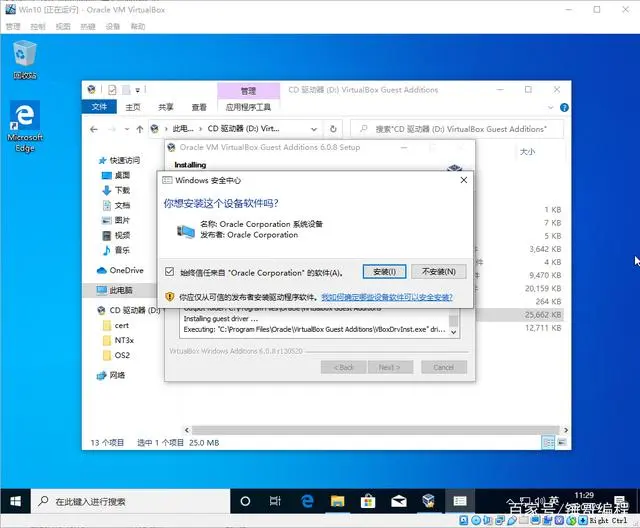640x528 pixels.
Task: Switch to the large icons view toggle
Action: pos(562,442)
